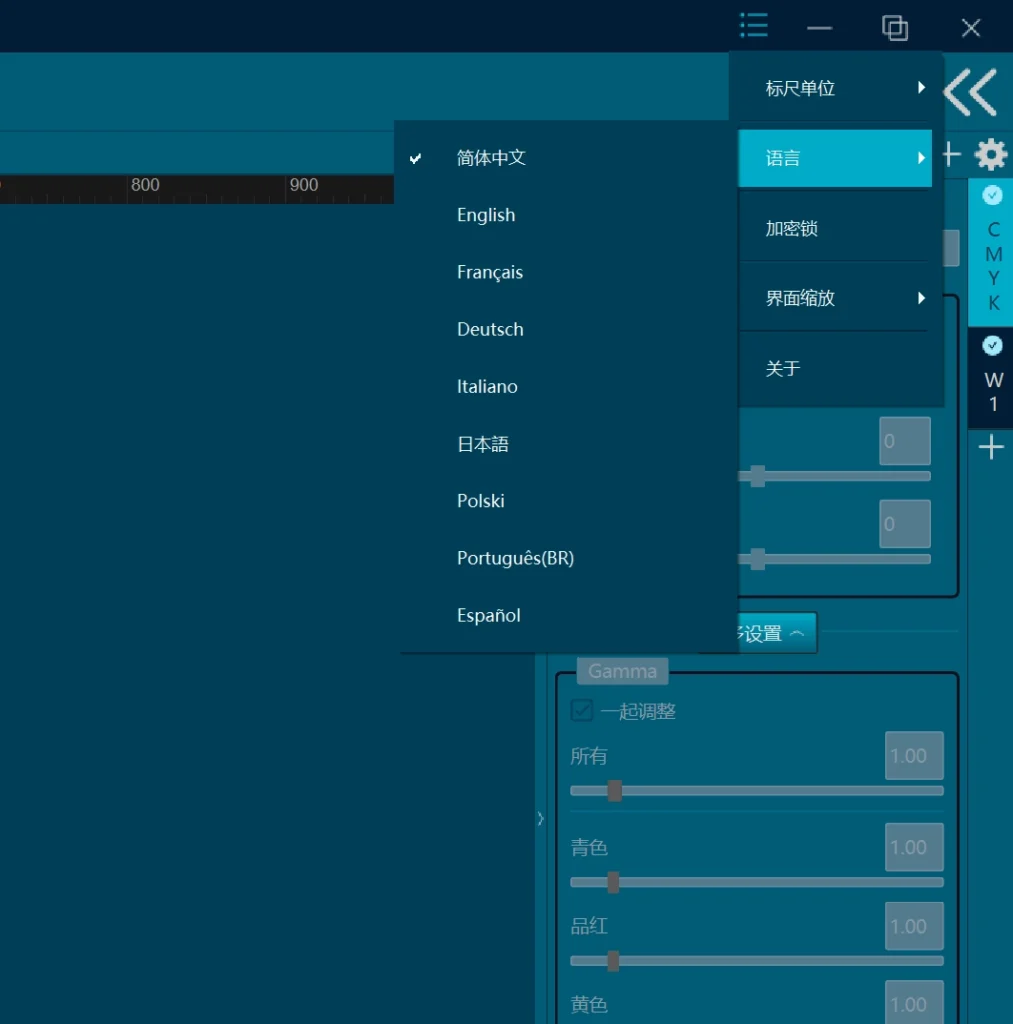The image size is (1013, 1024).
Task: Open the 语言 submenu
Action: (835, 158)
